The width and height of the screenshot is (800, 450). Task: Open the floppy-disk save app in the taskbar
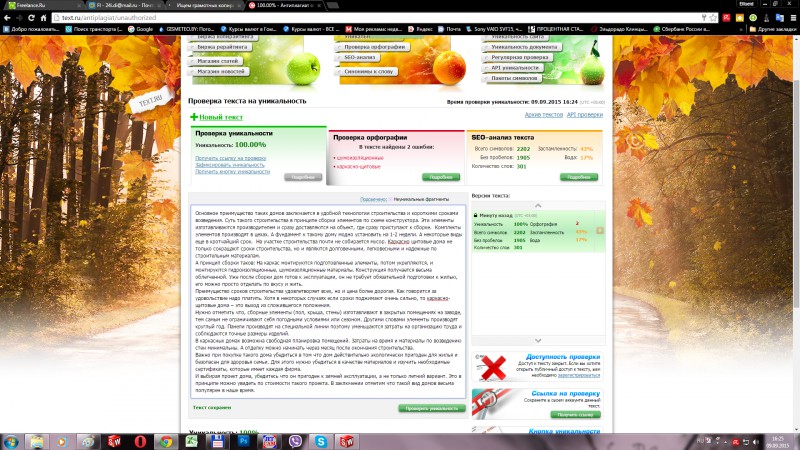click(218, 441)
